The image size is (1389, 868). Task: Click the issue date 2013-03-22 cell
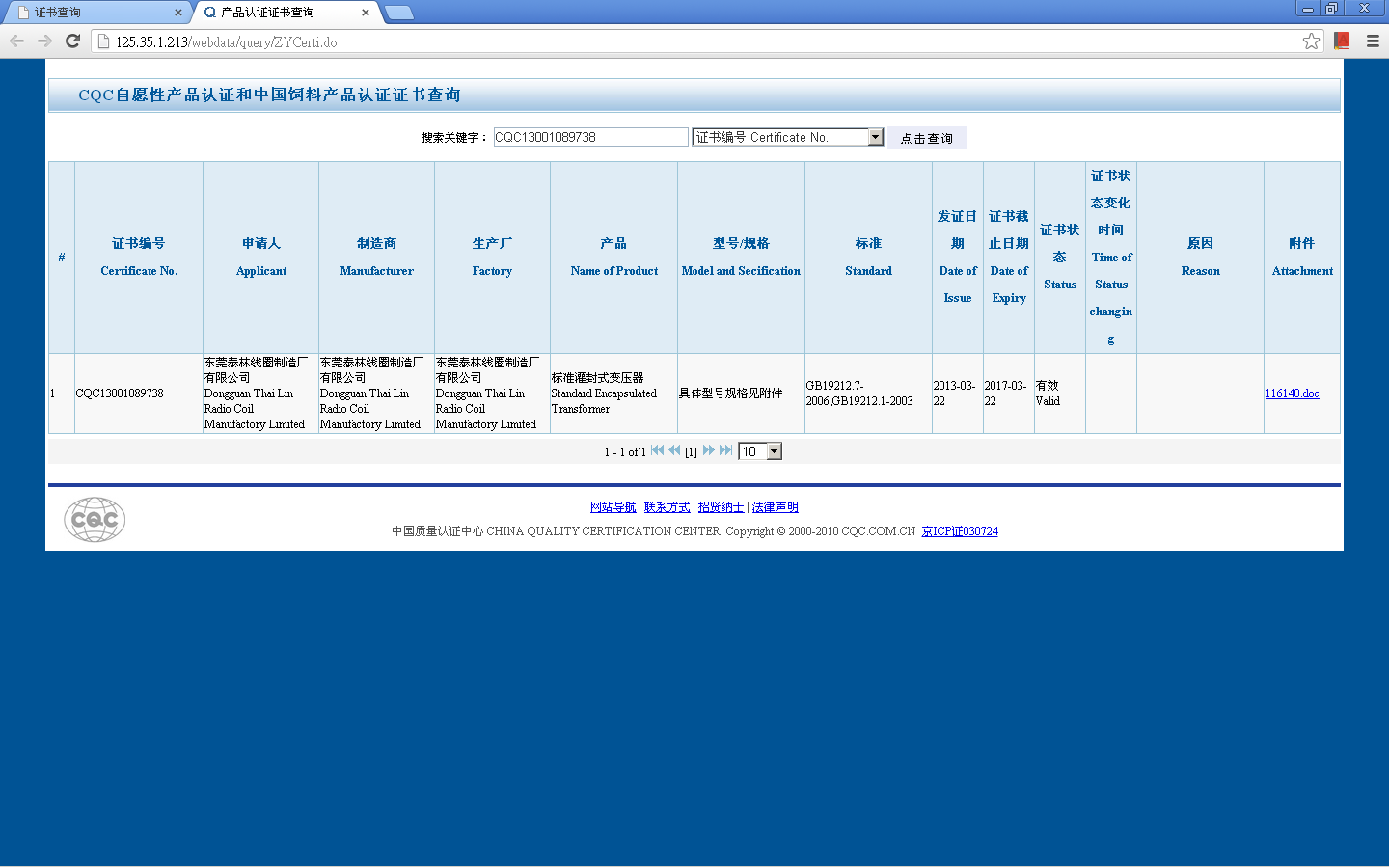click(958, 393)
